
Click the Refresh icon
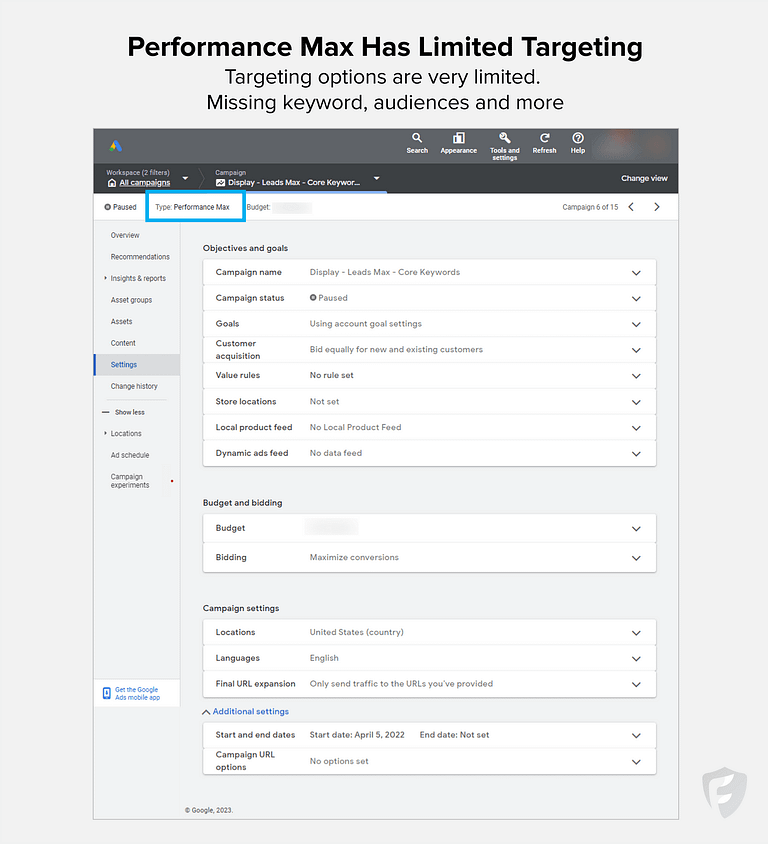tap(544, 142)
